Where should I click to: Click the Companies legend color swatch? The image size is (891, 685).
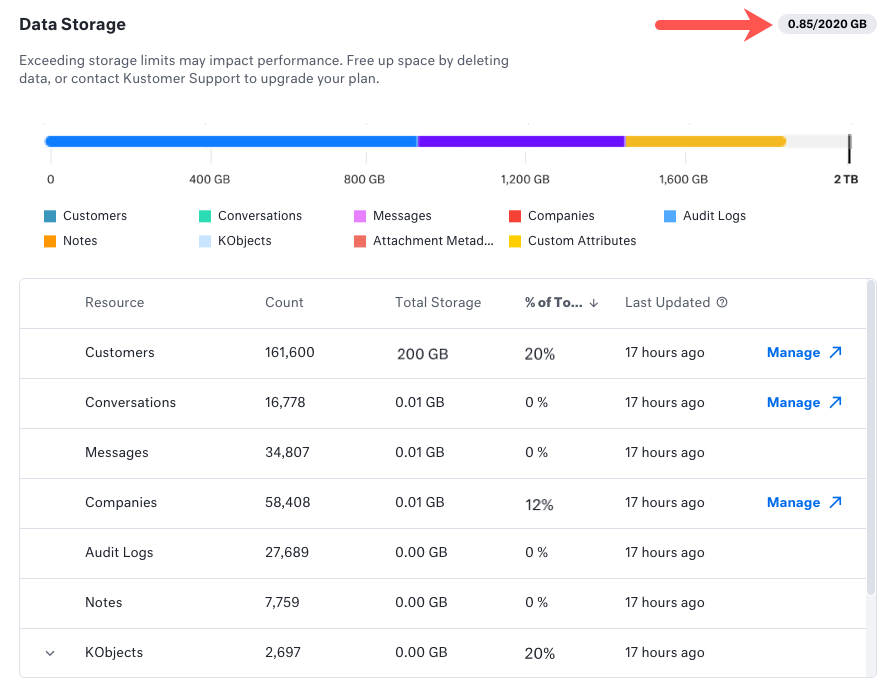click(515, 216)
